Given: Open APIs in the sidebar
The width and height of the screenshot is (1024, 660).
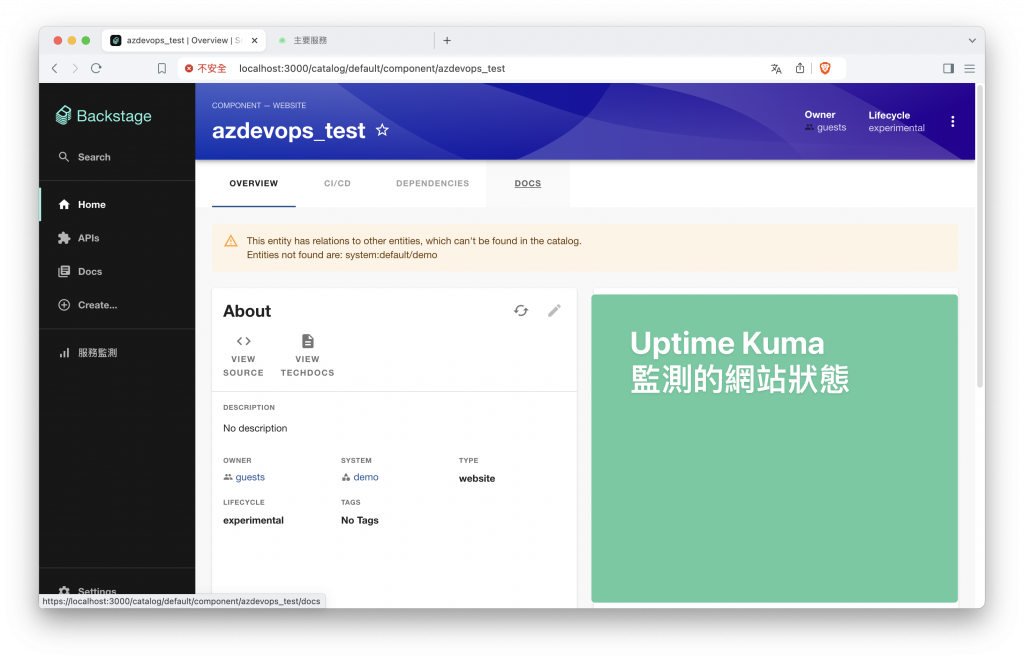Looking at the screenshot, I should coord(118,238).
